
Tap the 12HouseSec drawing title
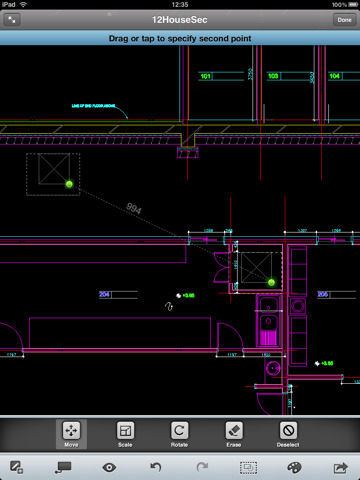180,20
